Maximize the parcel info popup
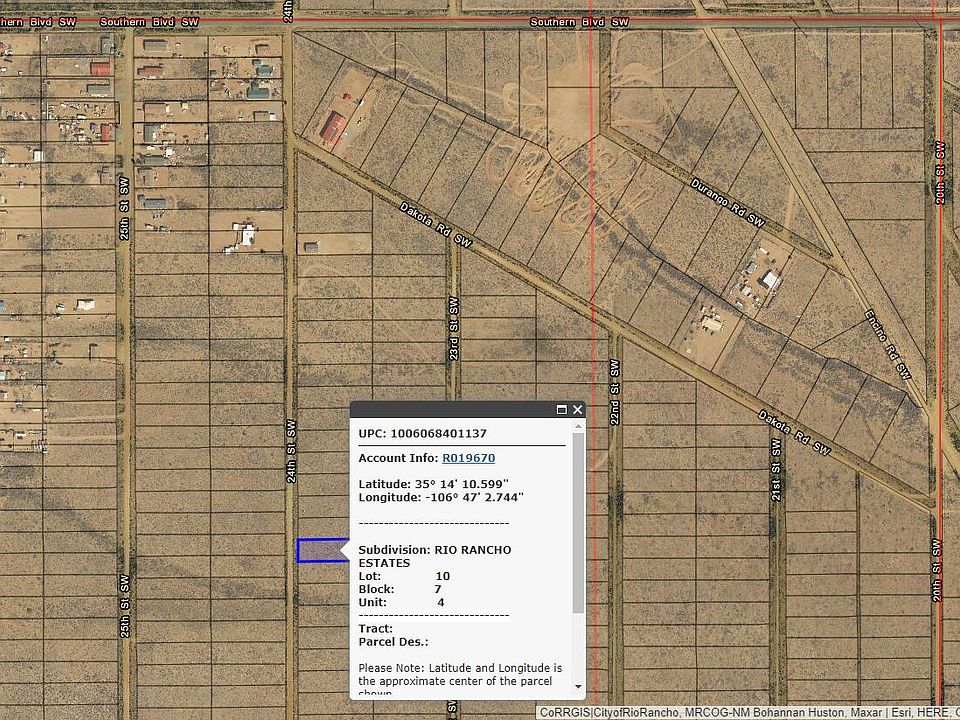 tap(562, 410)
